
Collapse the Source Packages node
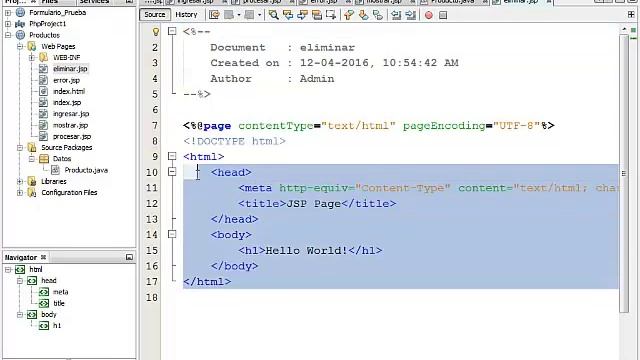(20, 147)
